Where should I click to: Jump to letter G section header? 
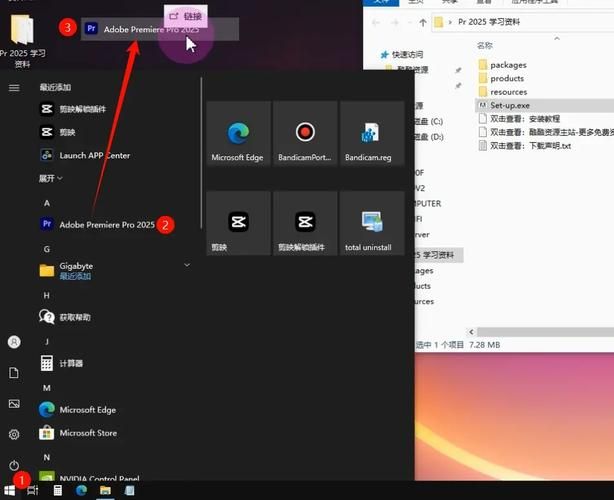click(x=47, y=249)
